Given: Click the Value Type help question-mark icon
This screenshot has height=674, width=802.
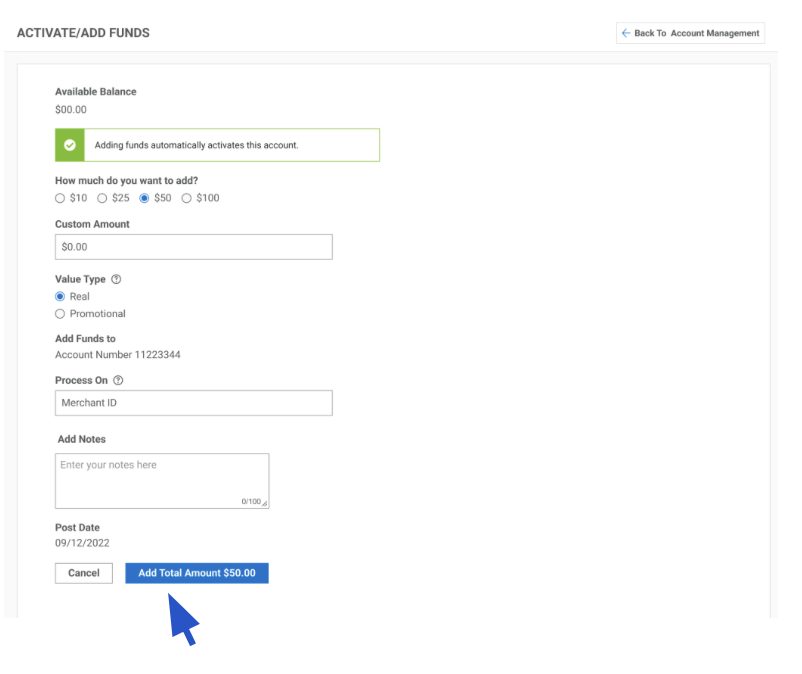Looking at the screenshot, I should (x=116, y=280).
